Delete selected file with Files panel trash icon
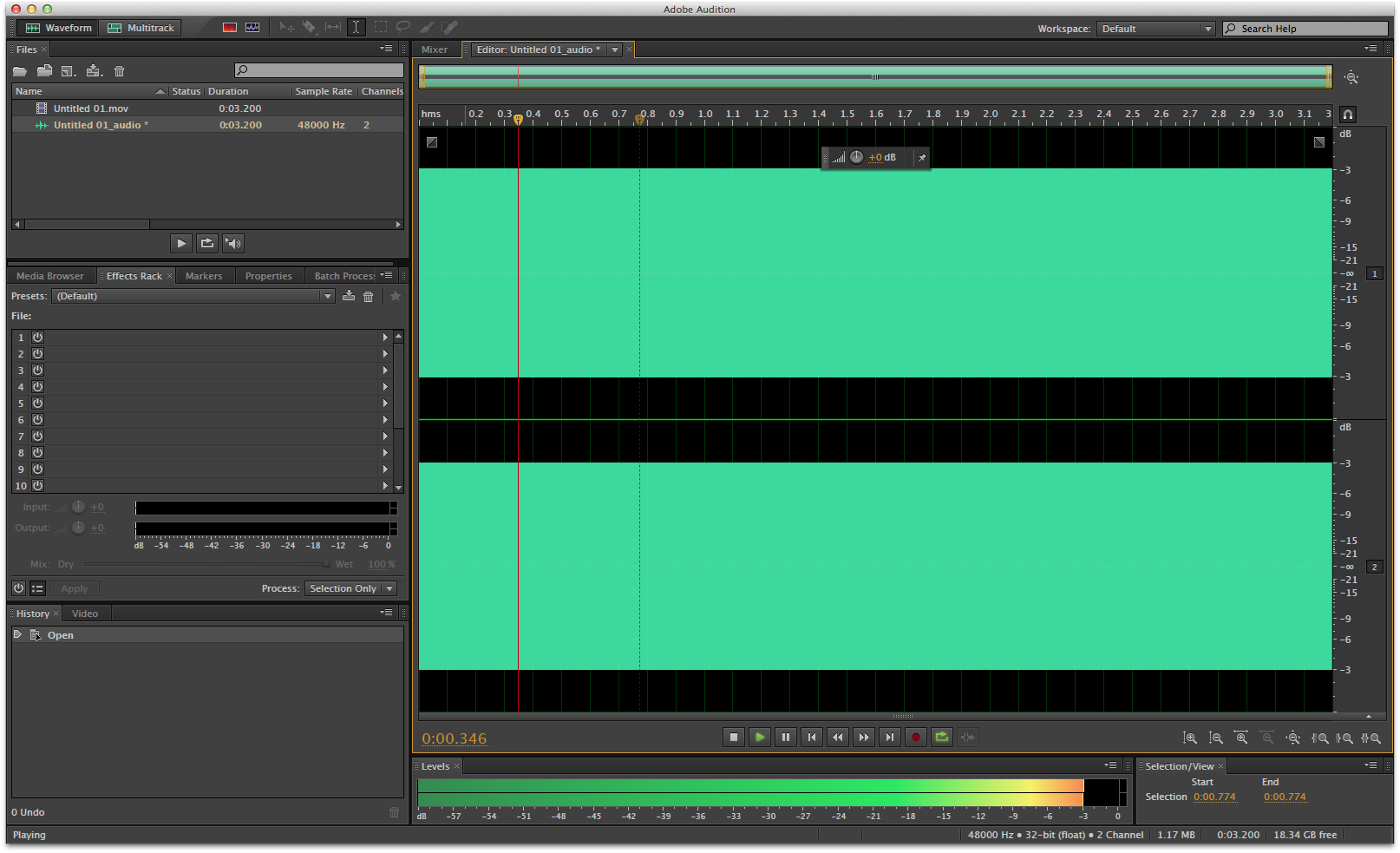This screenshot has height=853, width=1400. pos(120,71)
